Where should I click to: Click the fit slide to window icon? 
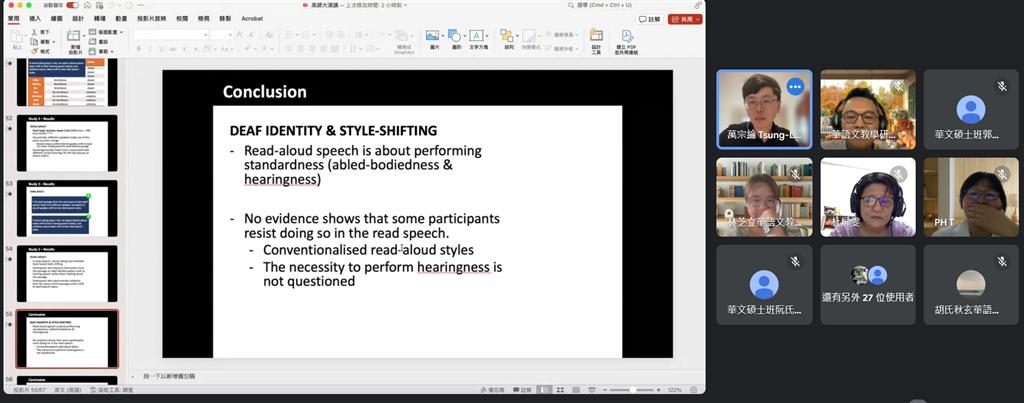pyautogui.click(x=693, y=390)
